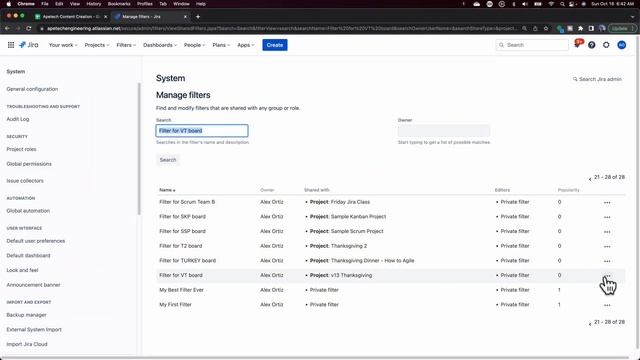Expand the Plans dropdown
This screenshot has height=360, width=640.
(x=221, y=45)
